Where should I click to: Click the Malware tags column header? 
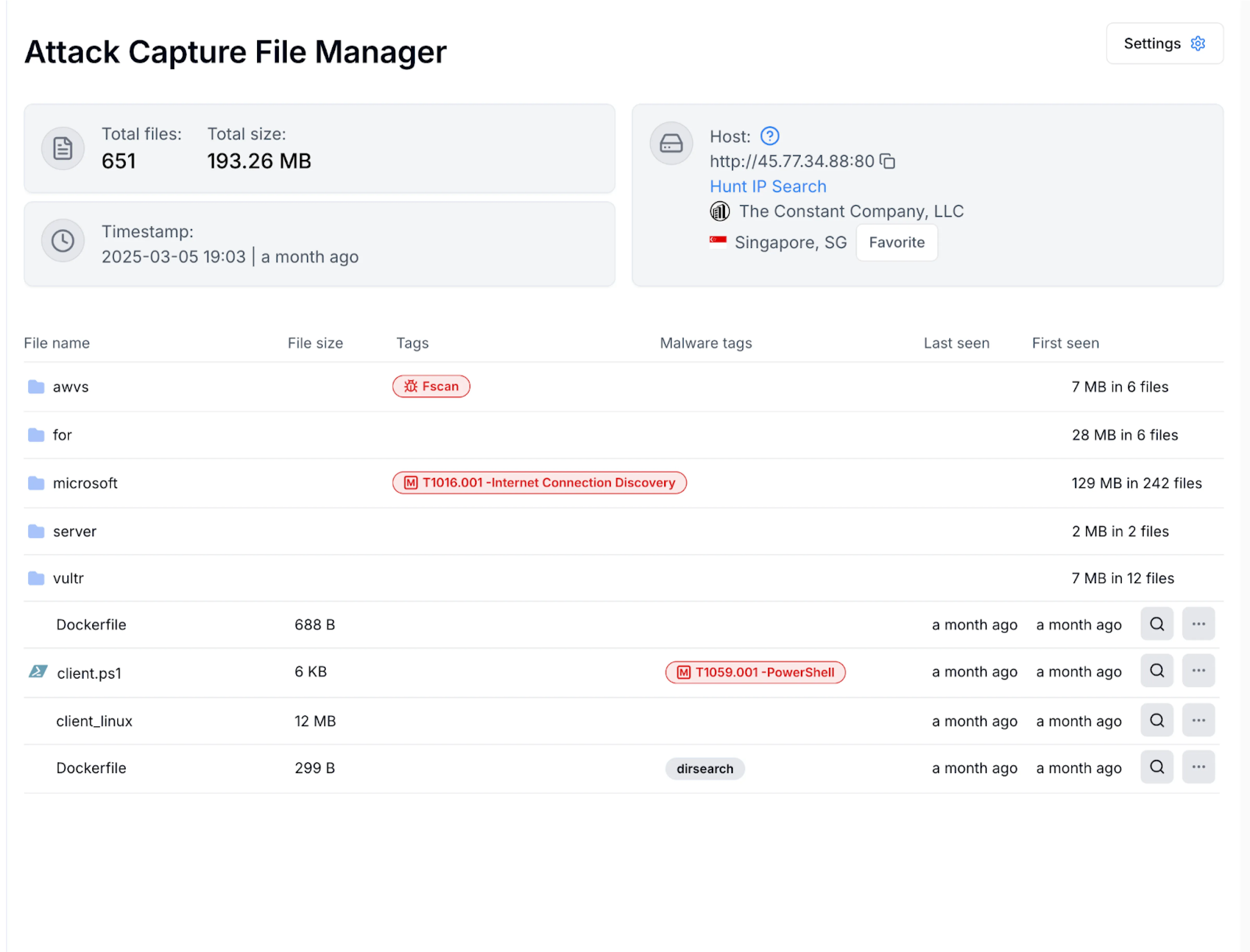(x=706, y=343)
